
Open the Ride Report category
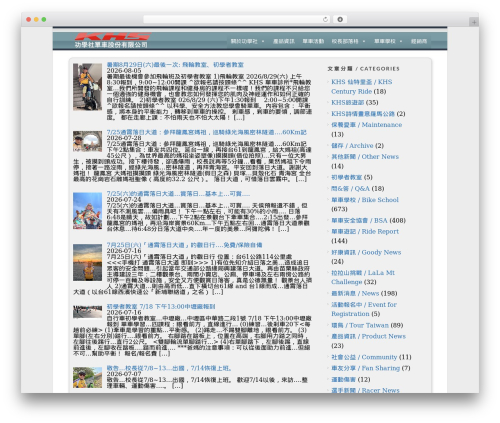(365, 232)
